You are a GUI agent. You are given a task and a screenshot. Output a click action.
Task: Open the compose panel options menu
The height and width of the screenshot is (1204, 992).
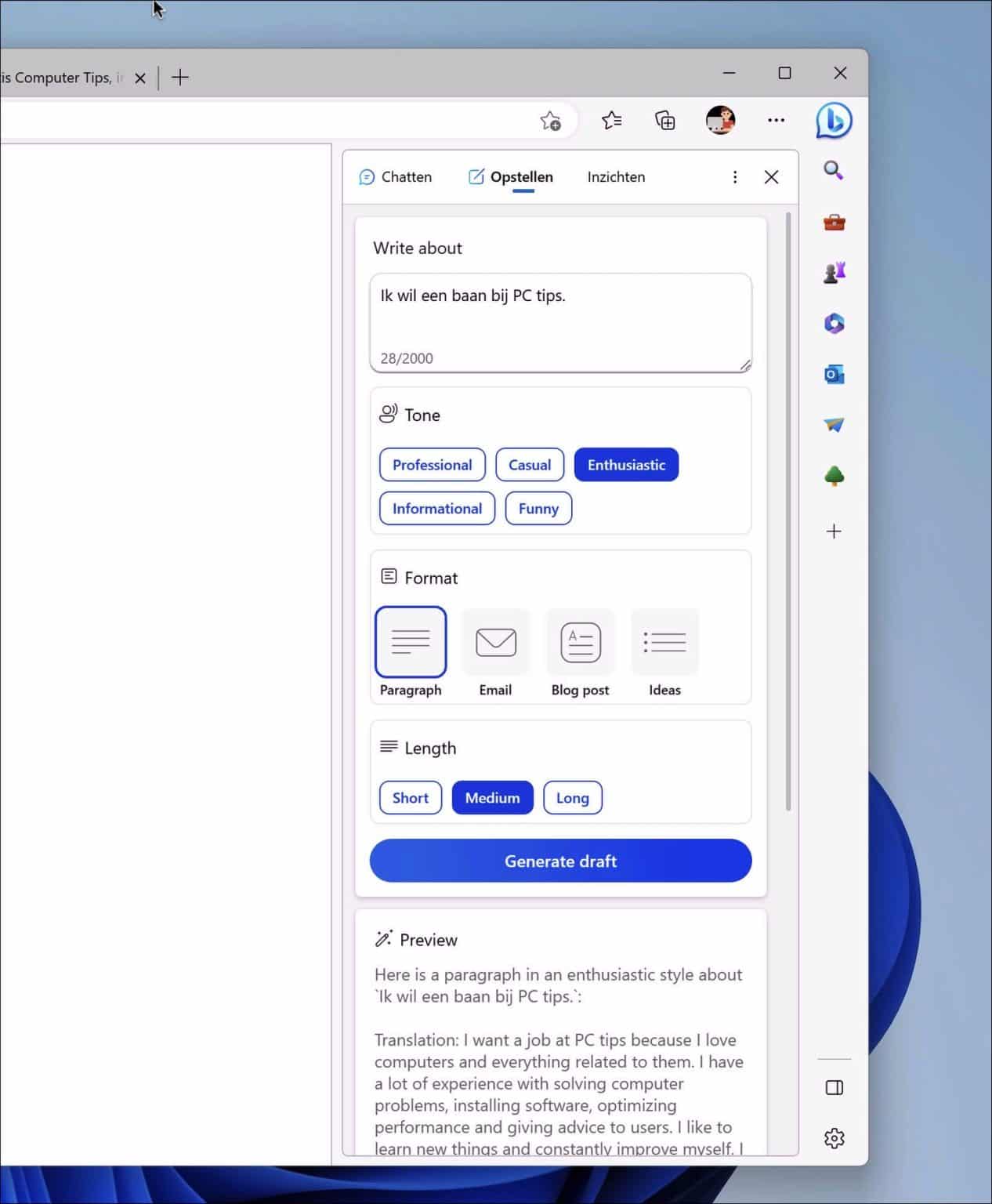coord(735,176)
